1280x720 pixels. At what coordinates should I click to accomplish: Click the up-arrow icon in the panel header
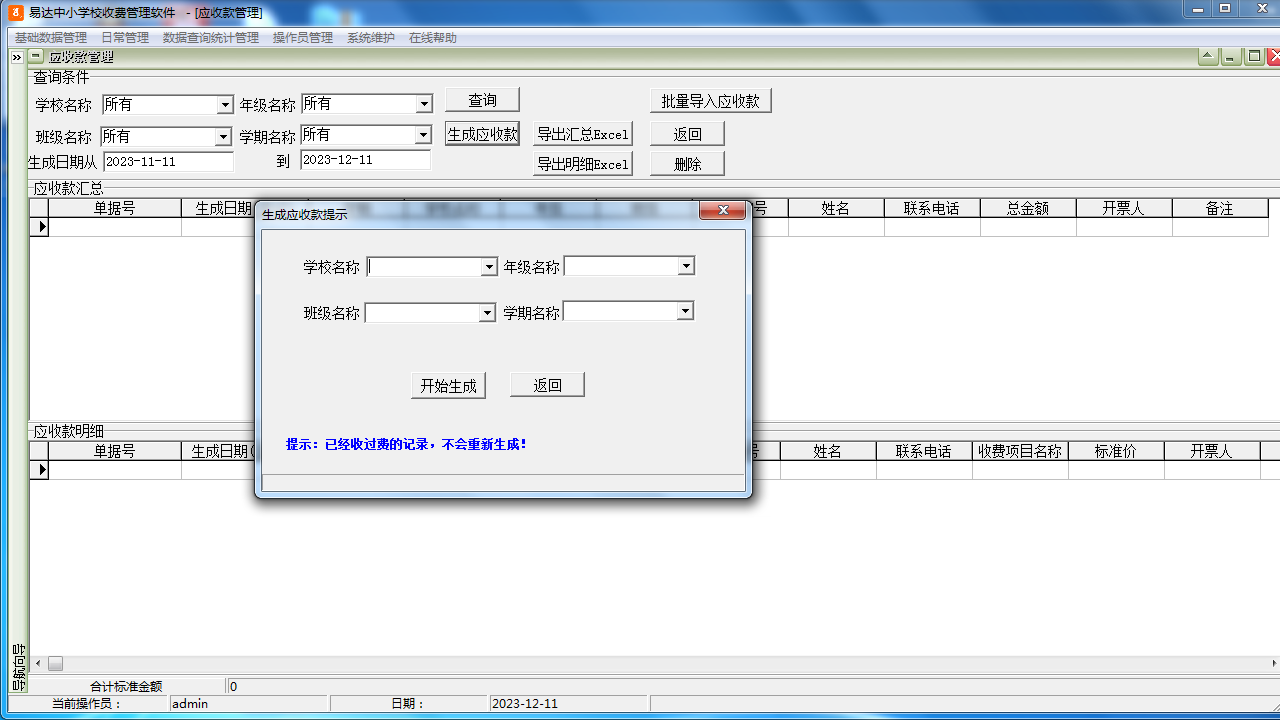(1208, 57)
